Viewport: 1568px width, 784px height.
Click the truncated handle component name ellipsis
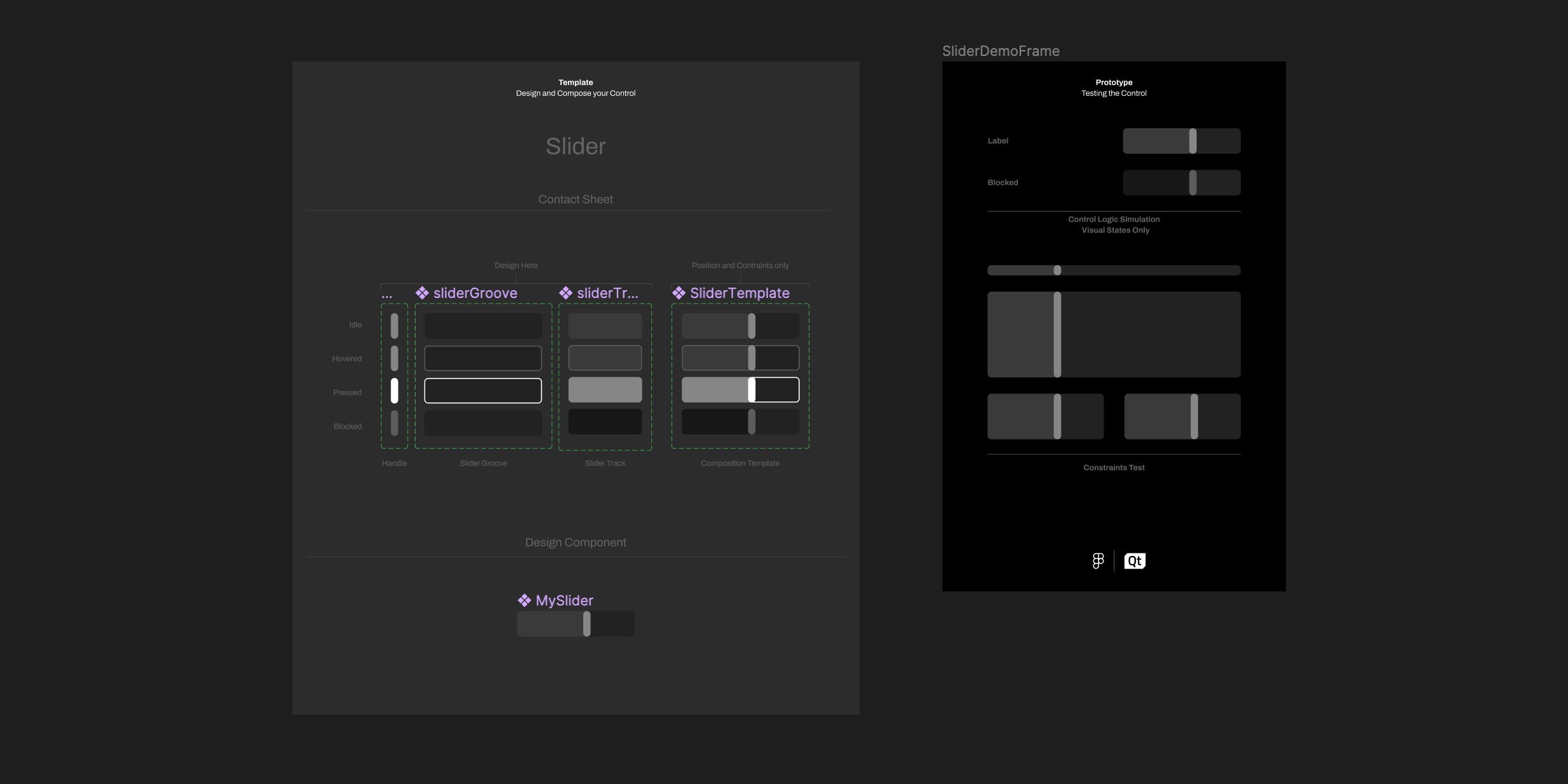coord(386,295)
